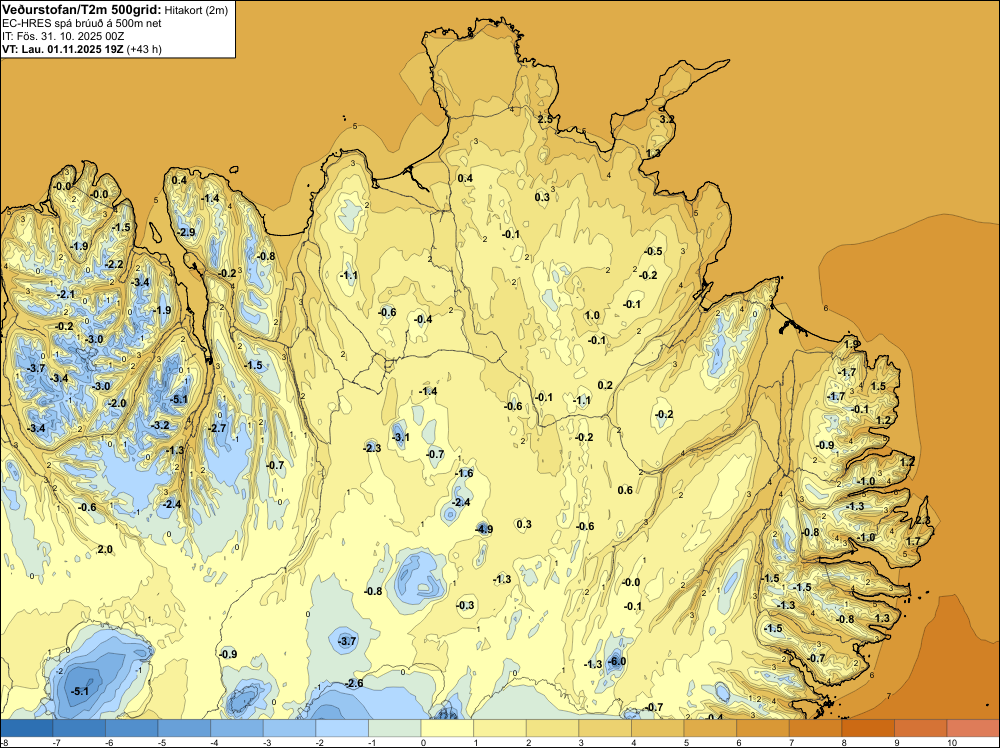Pick the orange legend swatch between 6 and 7
The image size is (1000, 748).
coord(763,728)
